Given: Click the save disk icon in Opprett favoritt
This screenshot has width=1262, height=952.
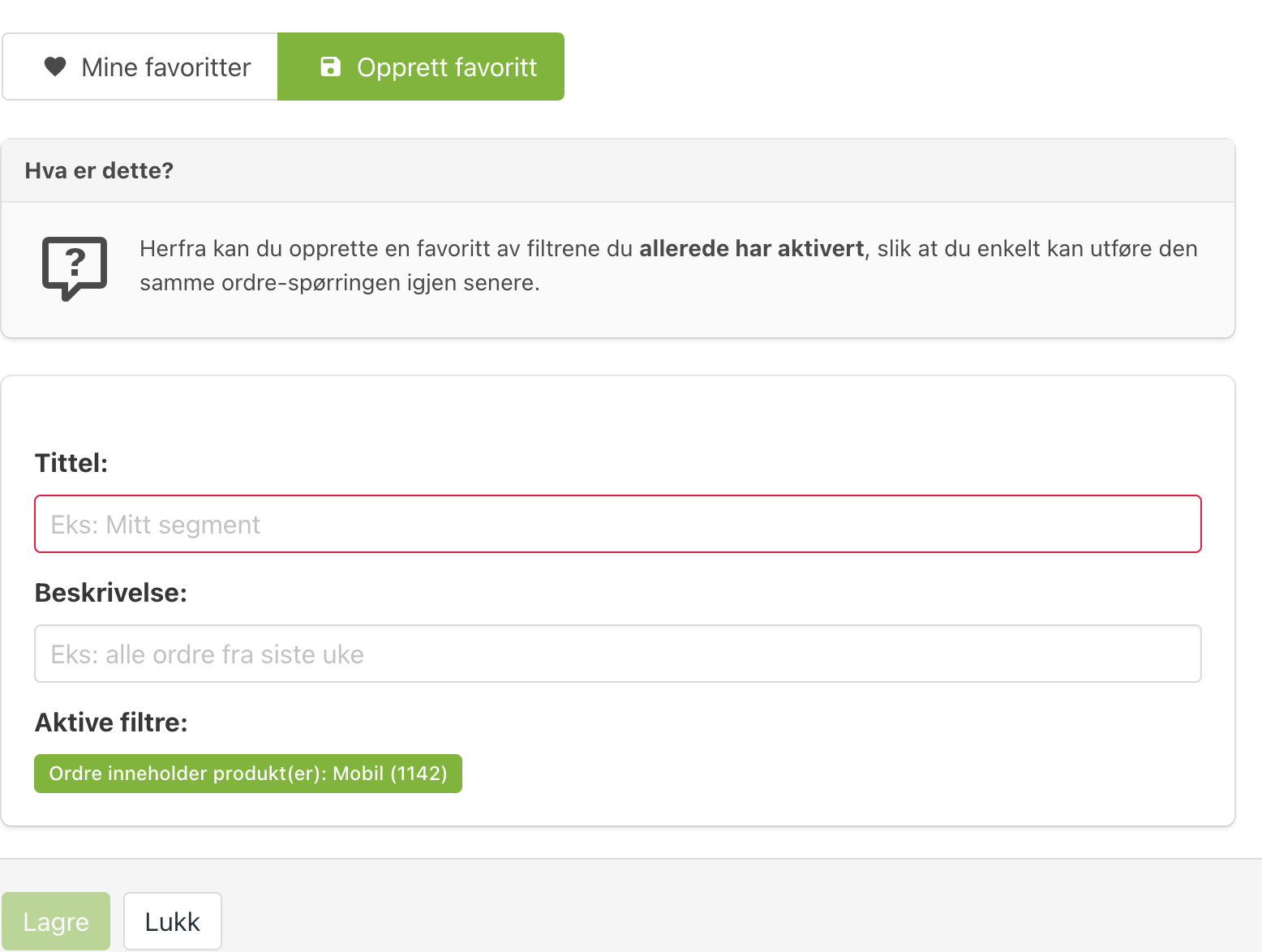Looking at the screenshot, I should (x=331, y=66).
